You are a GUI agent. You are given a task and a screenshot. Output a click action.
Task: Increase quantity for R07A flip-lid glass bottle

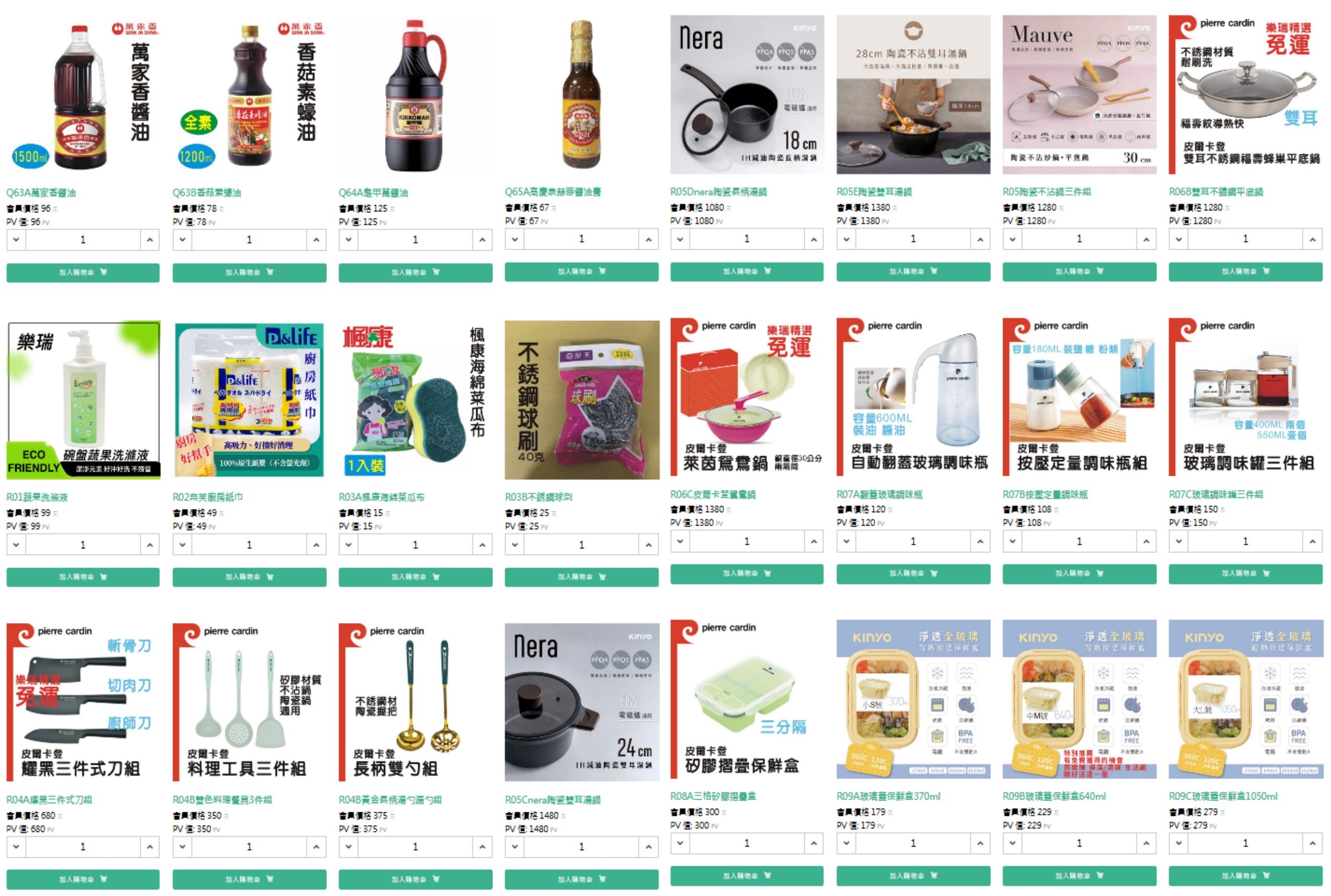pos(980,542)
